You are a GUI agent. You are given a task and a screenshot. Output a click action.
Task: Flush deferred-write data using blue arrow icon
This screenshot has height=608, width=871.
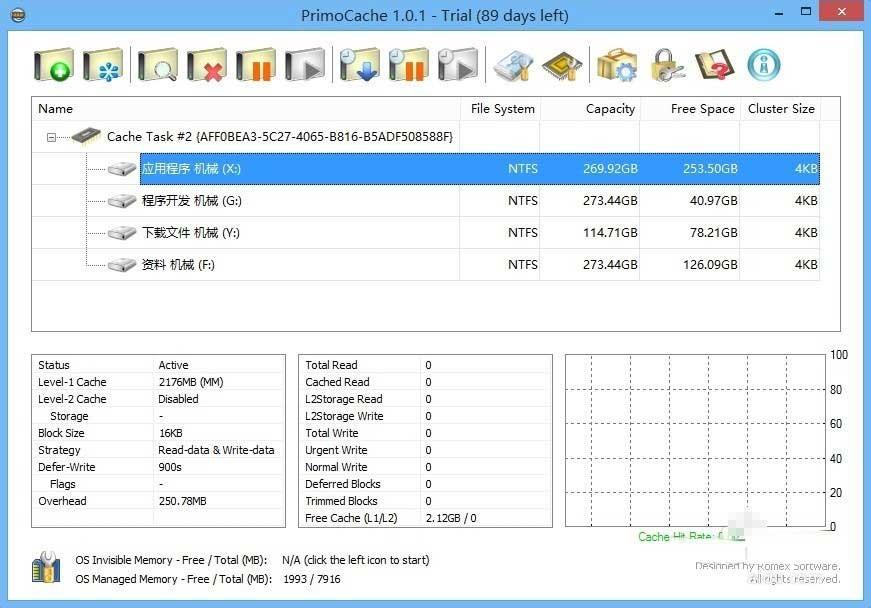(358, 63)
